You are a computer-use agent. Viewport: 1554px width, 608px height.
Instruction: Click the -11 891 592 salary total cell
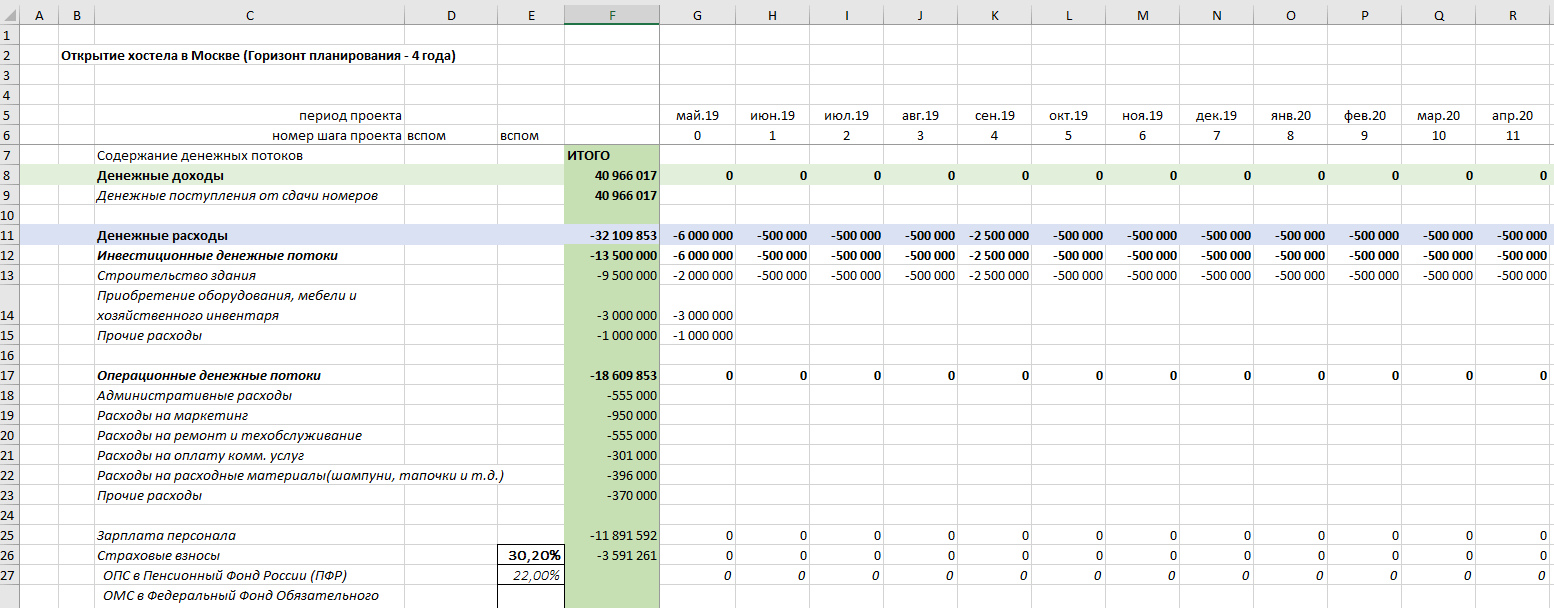point(611,536)
